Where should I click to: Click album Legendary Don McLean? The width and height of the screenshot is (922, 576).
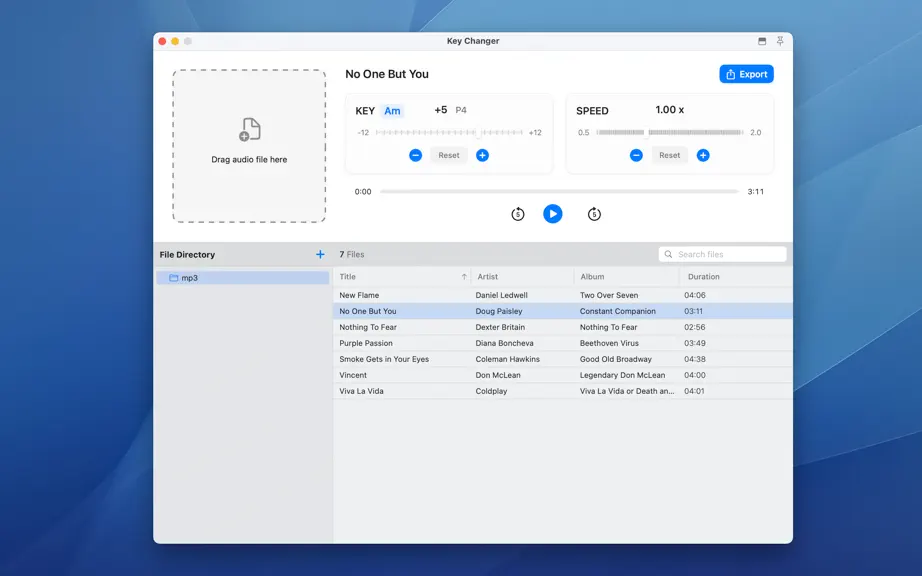pyautogui.click(x=622, y=375)
